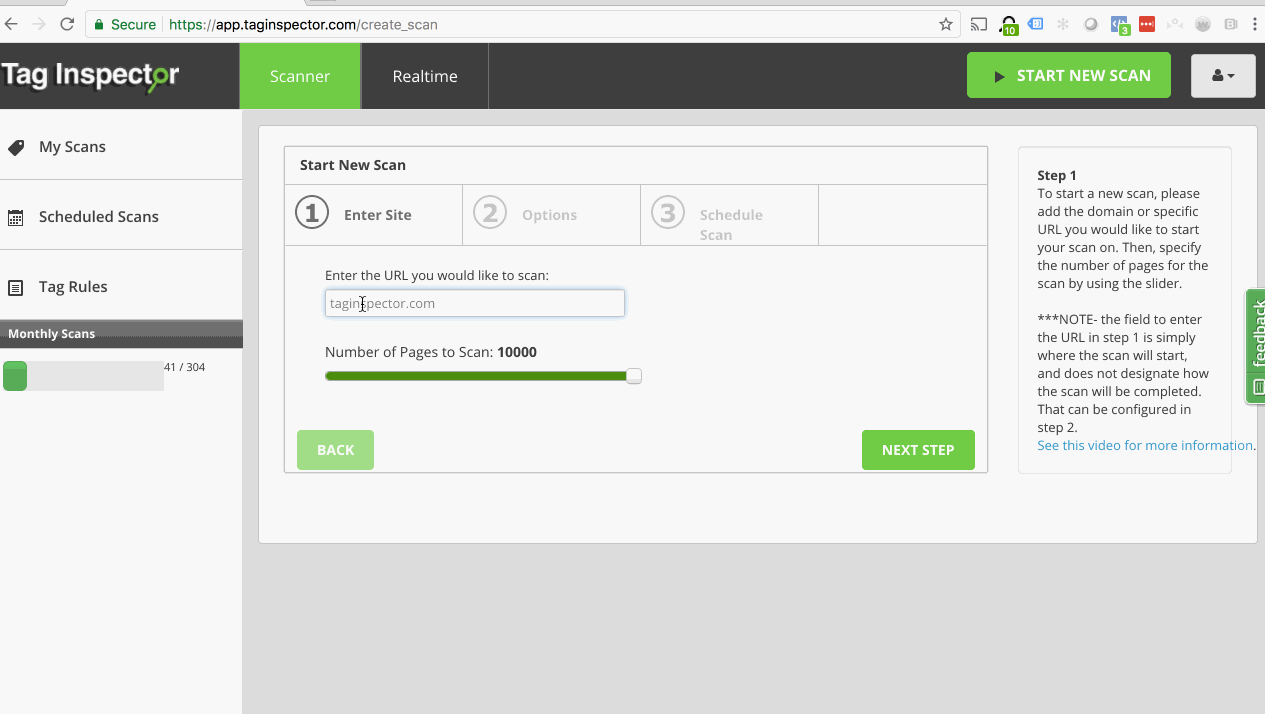Select step 1 Enter Site
The height and width of the screenshot is (714, 1265).
tap(374, 215)
